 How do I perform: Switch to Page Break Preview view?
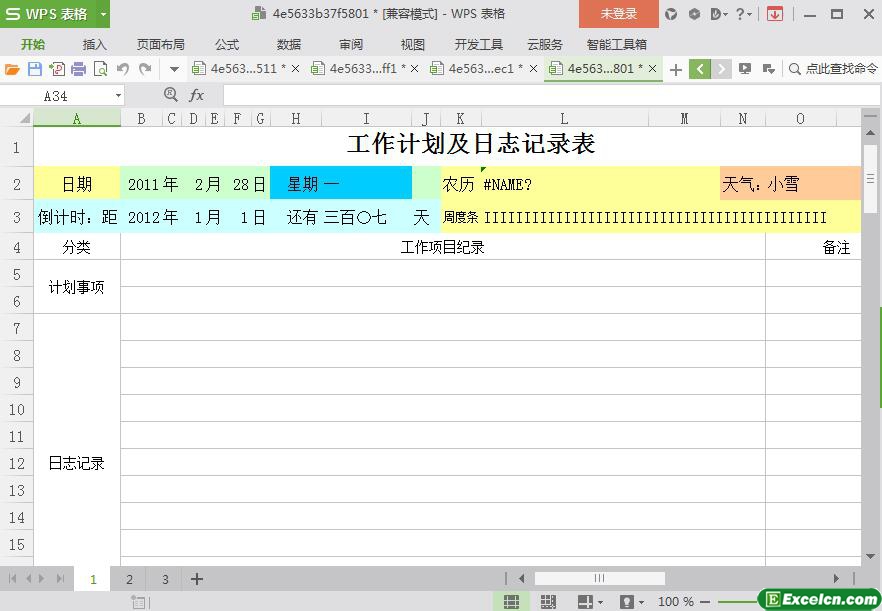(548, 602)
